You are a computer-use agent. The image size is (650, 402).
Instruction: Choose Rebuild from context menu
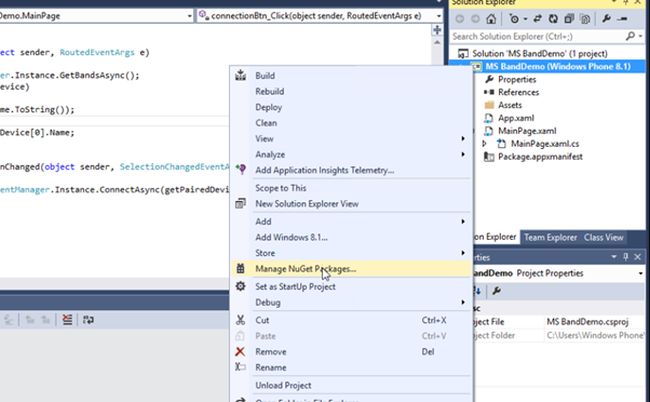(x=352, y=91)
